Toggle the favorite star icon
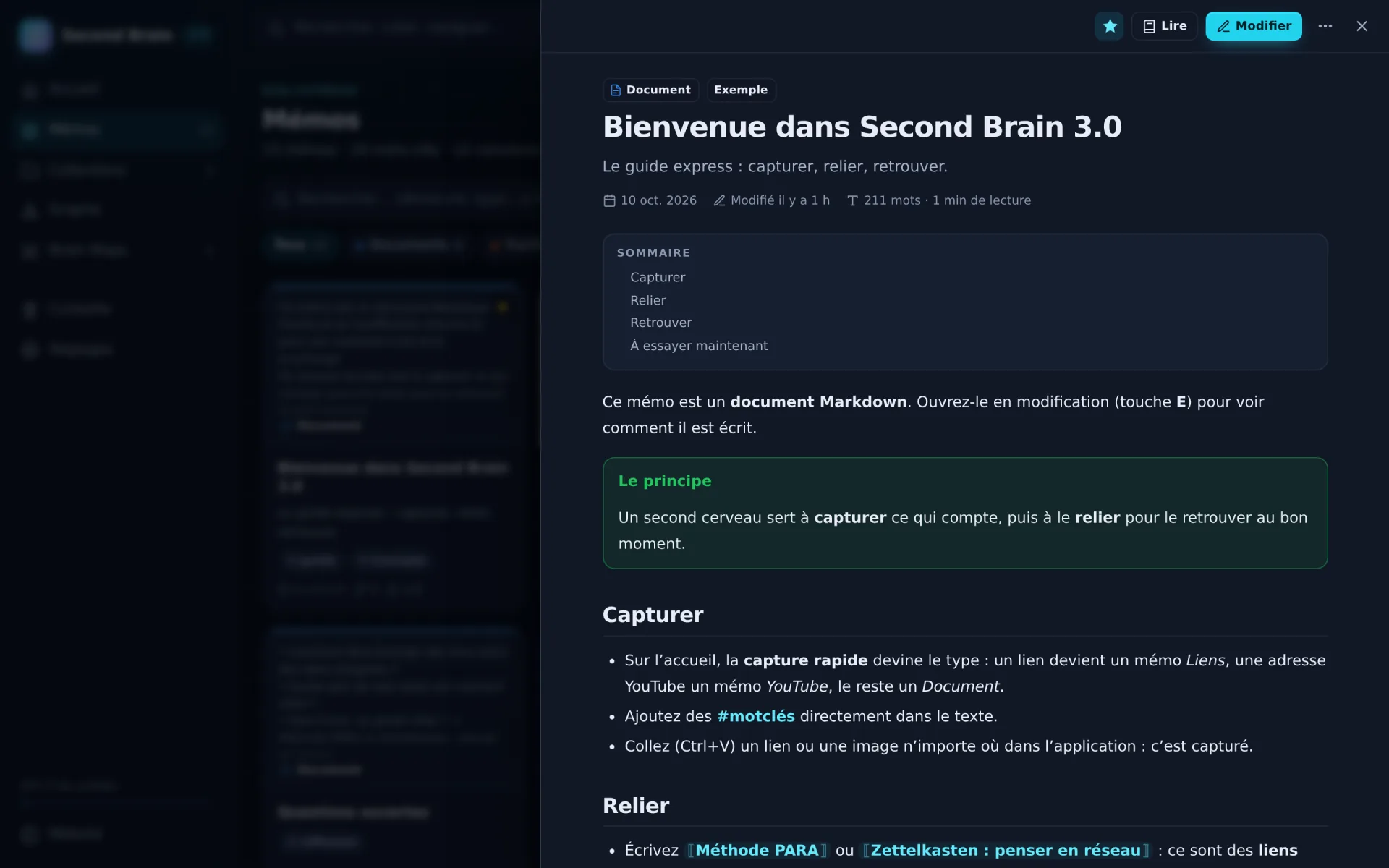This screenshot has height=868, width=1389. click(1109, 26)
